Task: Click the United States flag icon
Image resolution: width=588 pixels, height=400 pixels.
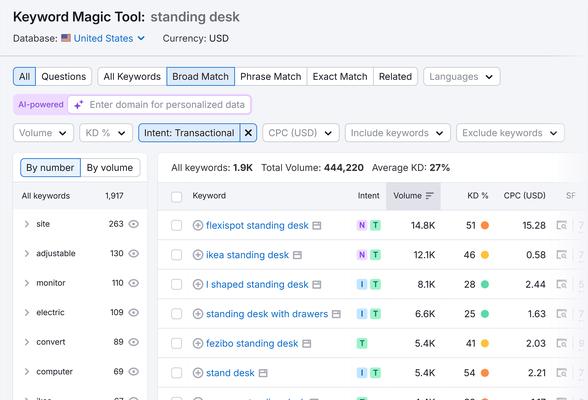Action: [66, 38]
